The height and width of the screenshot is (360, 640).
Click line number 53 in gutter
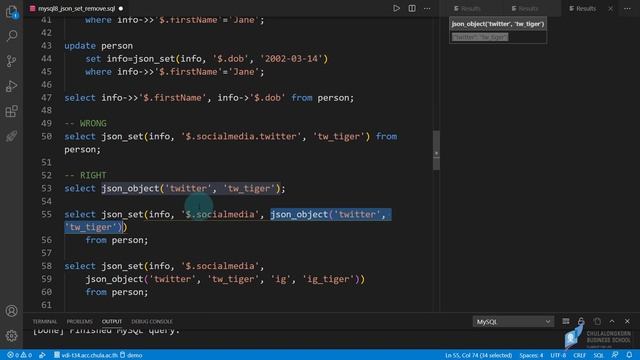(47, 188)
